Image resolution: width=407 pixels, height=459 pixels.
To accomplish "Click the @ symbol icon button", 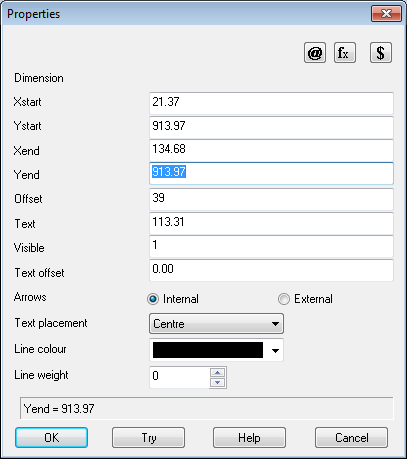I will tap(315, 53).
